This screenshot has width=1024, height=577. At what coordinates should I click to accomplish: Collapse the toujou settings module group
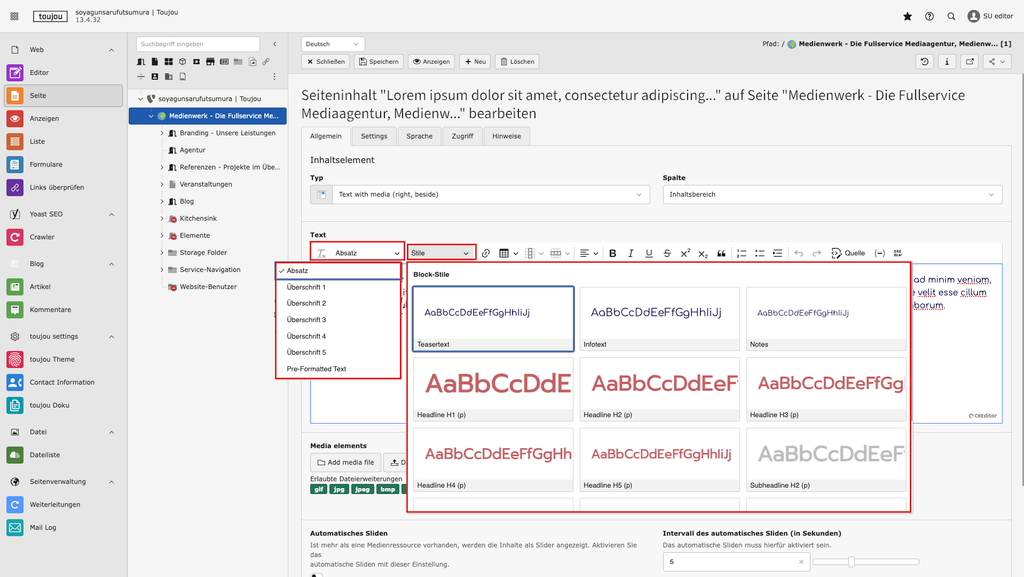pos(112,337)
